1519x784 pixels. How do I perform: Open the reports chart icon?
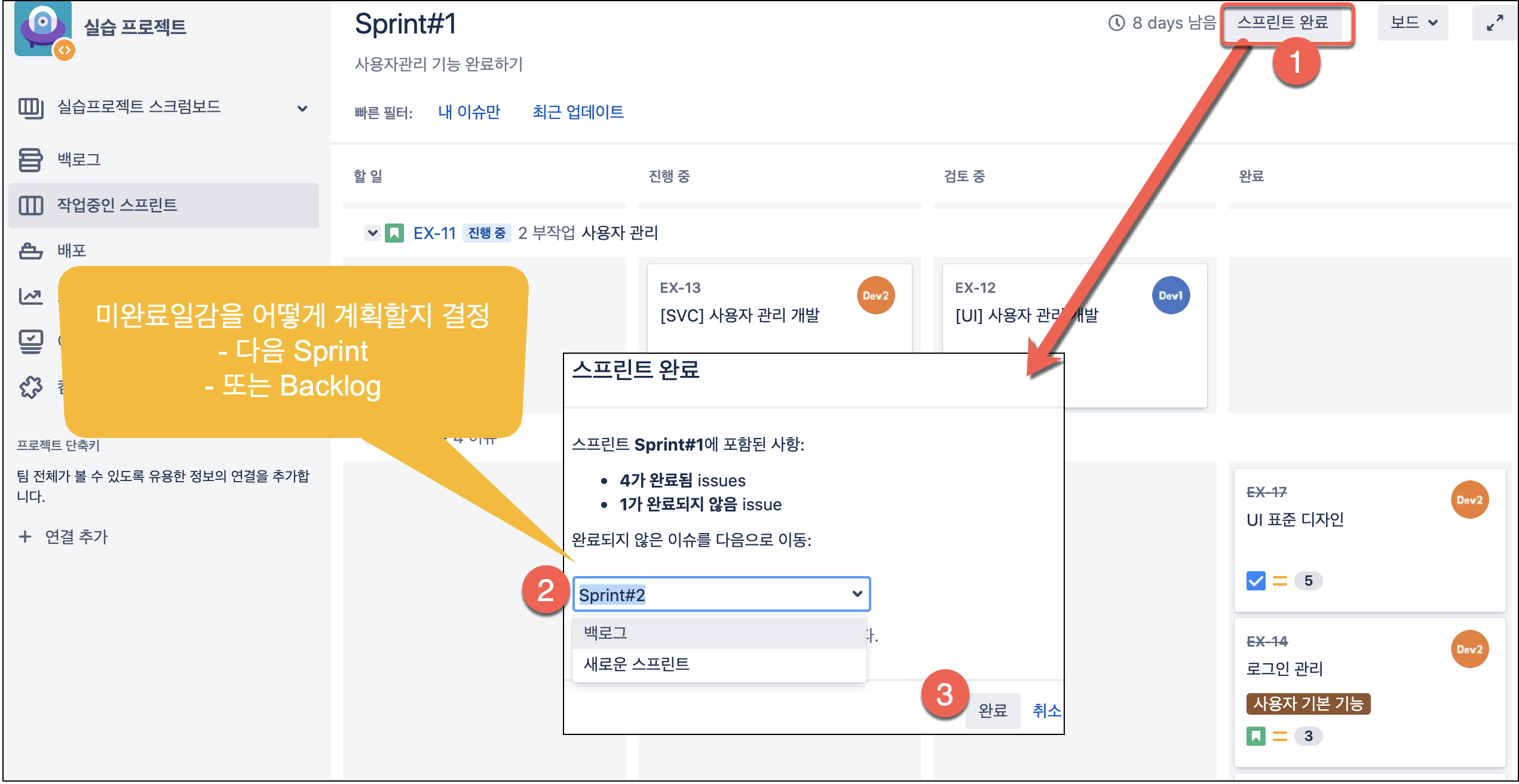click(30, 296)
